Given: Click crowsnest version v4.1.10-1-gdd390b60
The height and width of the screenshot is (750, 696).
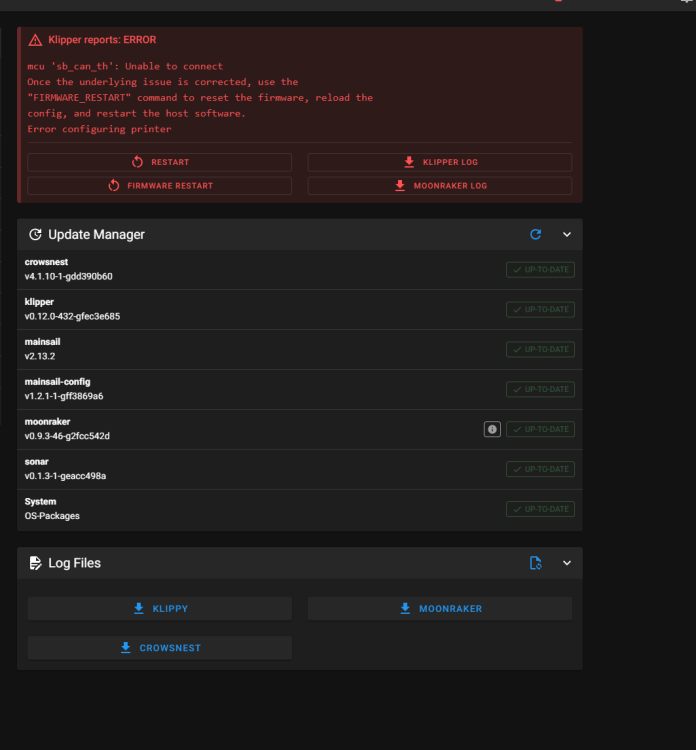Looking at the screenshot, I should pyautogui.click(x=68, y=276).
